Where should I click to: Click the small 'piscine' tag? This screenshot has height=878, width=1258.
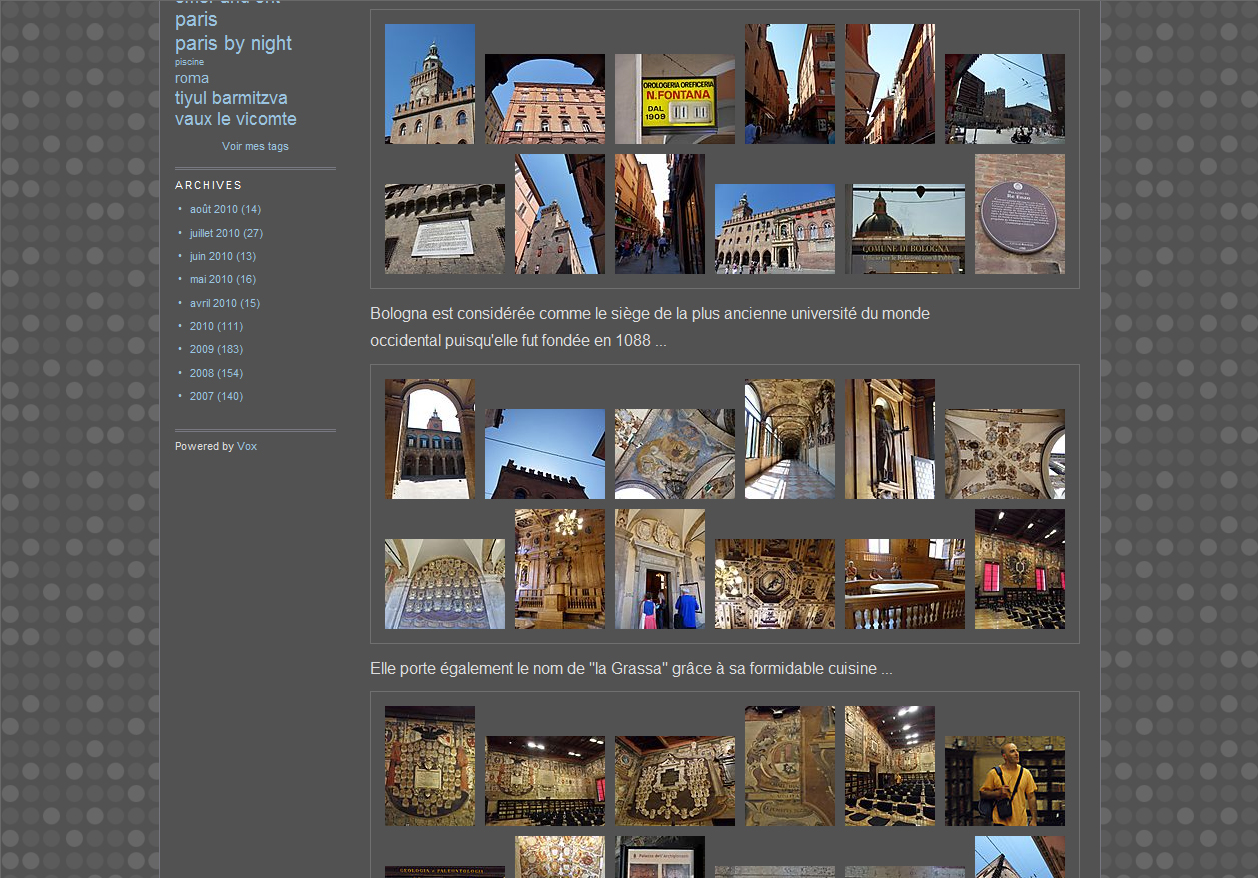tap(189, 62)
